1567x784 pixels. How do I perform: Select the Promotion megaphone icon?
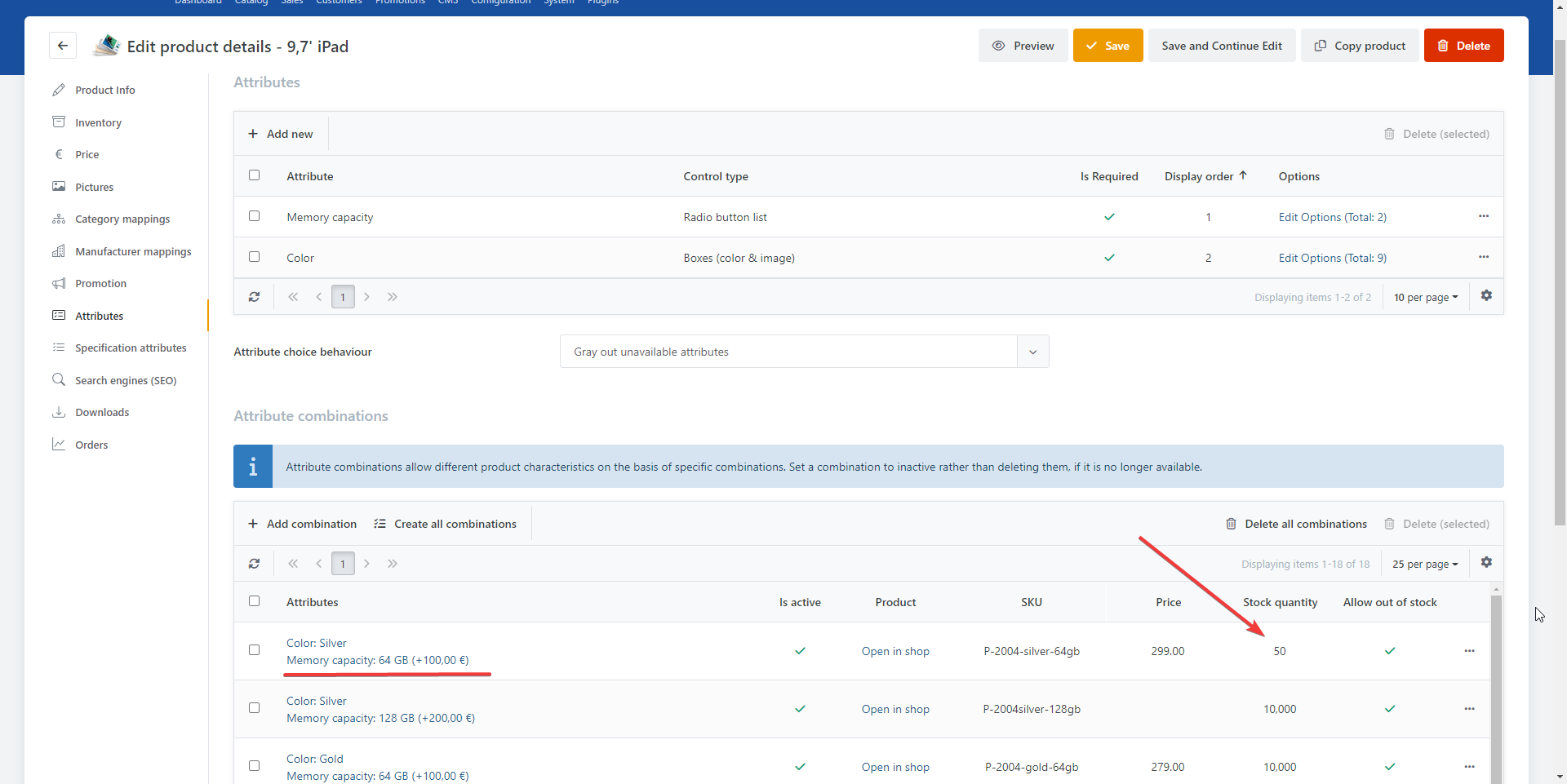point(59,283)
